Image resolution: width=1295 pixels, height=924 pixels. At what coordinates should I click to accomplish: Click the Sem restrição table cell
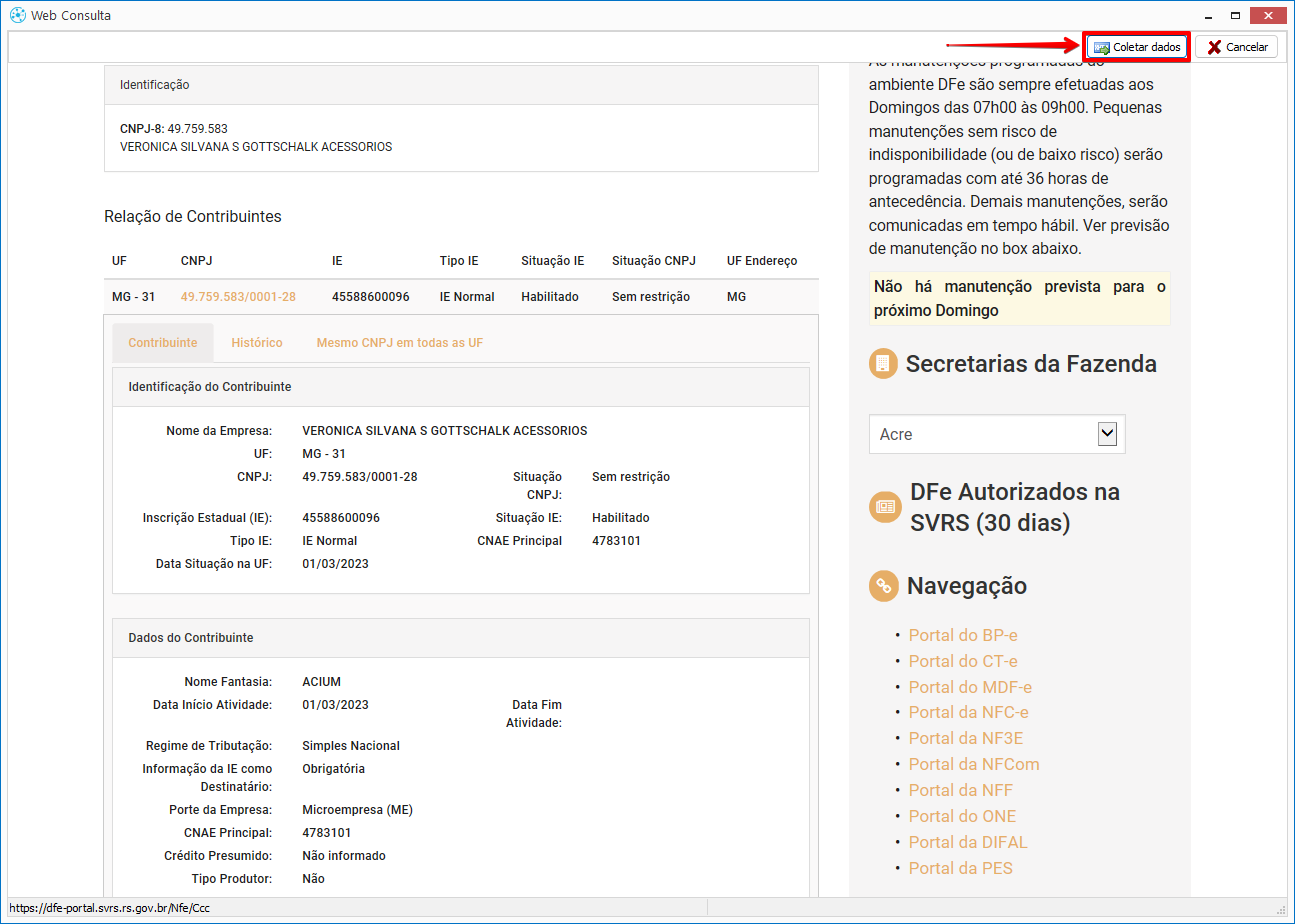coord(651,297)
